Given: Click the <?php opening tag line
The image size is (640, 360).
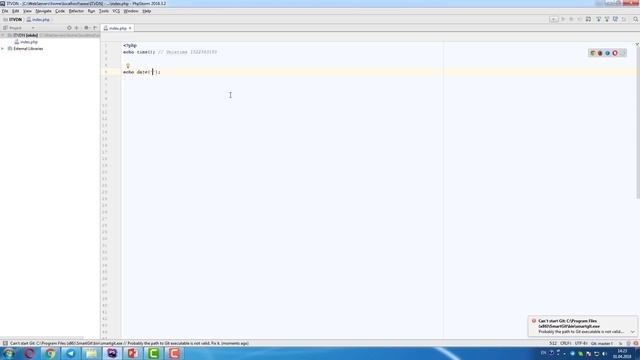Looking at the screenshot, I should click(x=130, y=46).
